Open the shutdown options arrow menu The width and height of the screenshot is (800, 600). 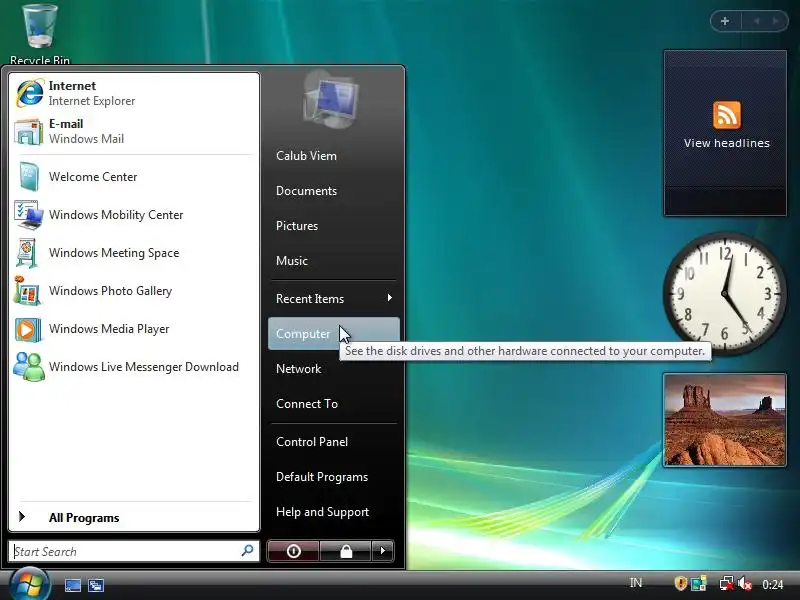click(383, 551)
